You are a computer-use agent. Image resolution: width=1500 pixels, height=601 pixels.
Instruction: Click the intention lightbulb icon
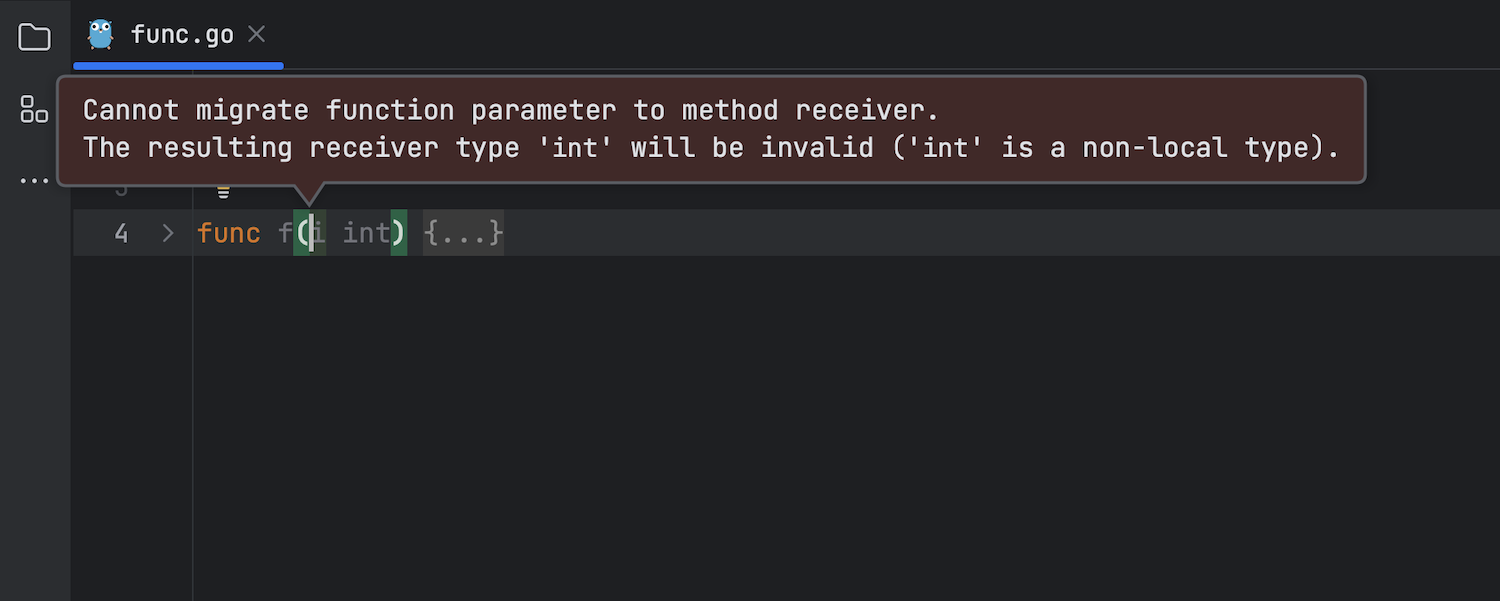[223, 191]
